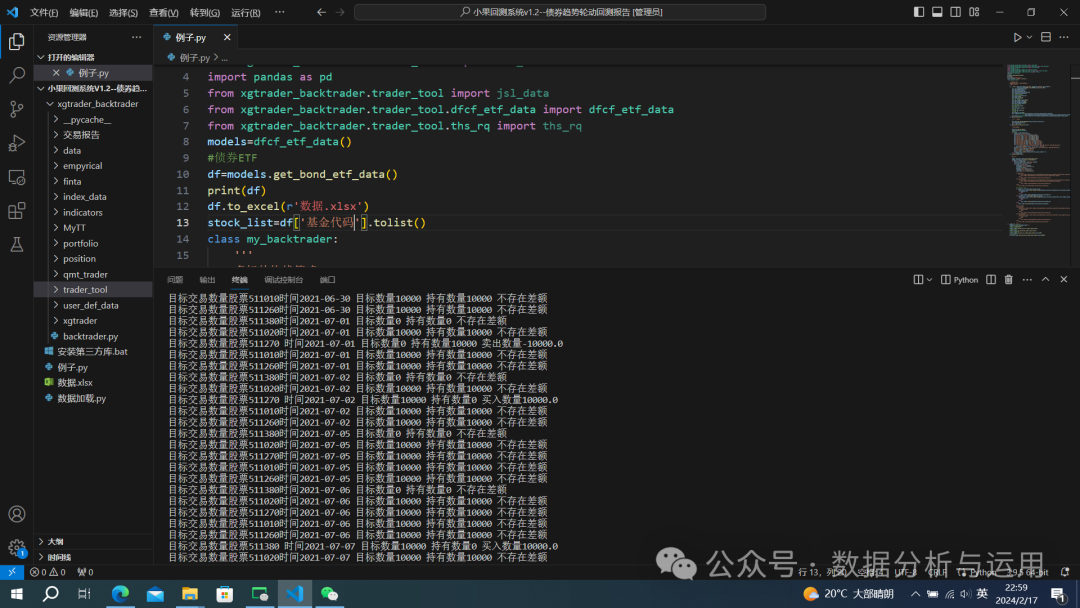Customize layout icon in title bar
The width and height of the screenshot is (1080, 608).
[974, 12]
